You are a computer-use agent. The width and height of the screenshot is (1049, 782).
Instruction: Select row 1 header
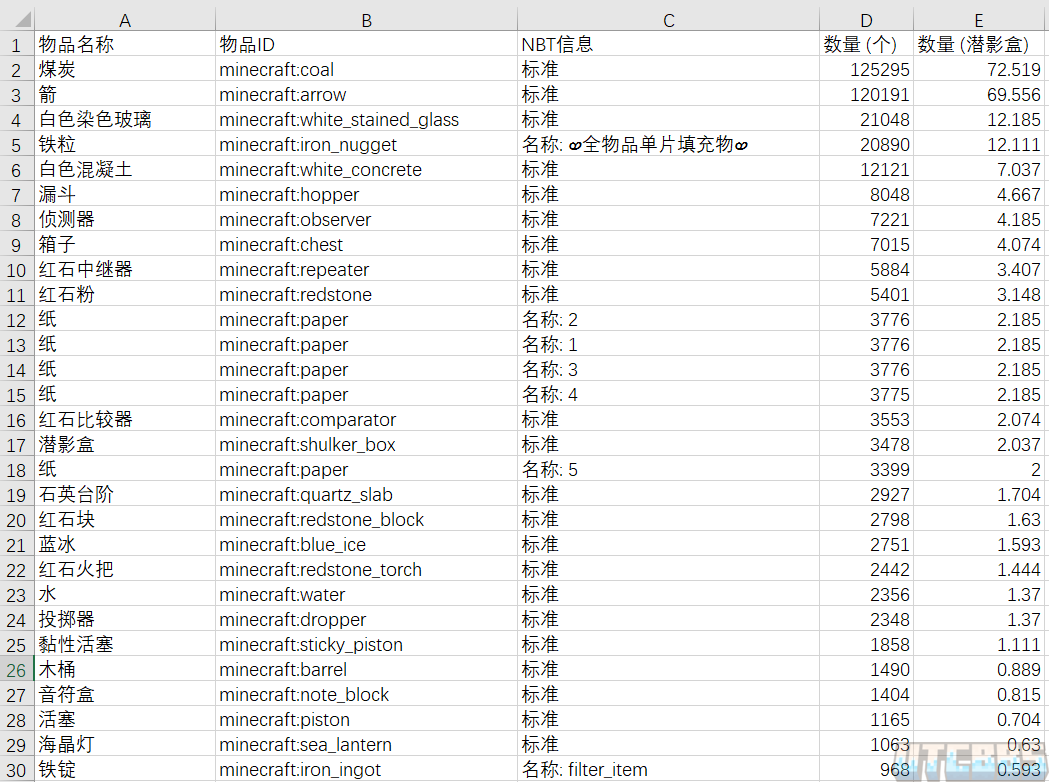click(x=17, y=44)
